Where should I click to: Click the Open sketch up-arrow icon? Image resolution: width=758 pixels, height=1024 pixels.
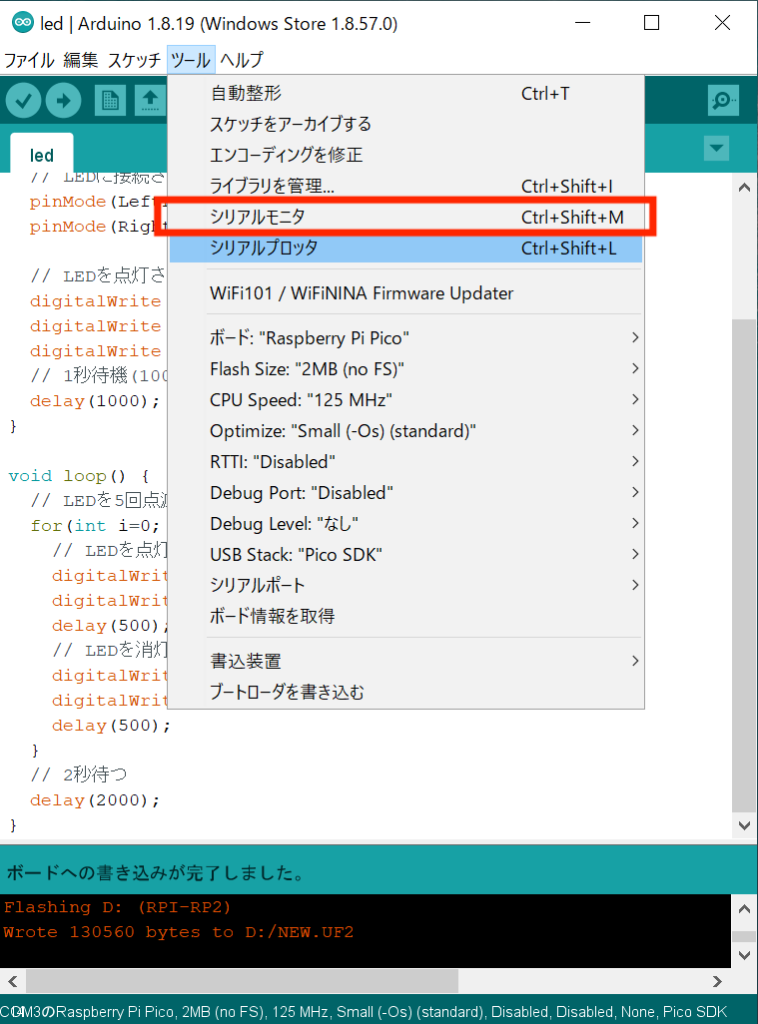(150, 101)
